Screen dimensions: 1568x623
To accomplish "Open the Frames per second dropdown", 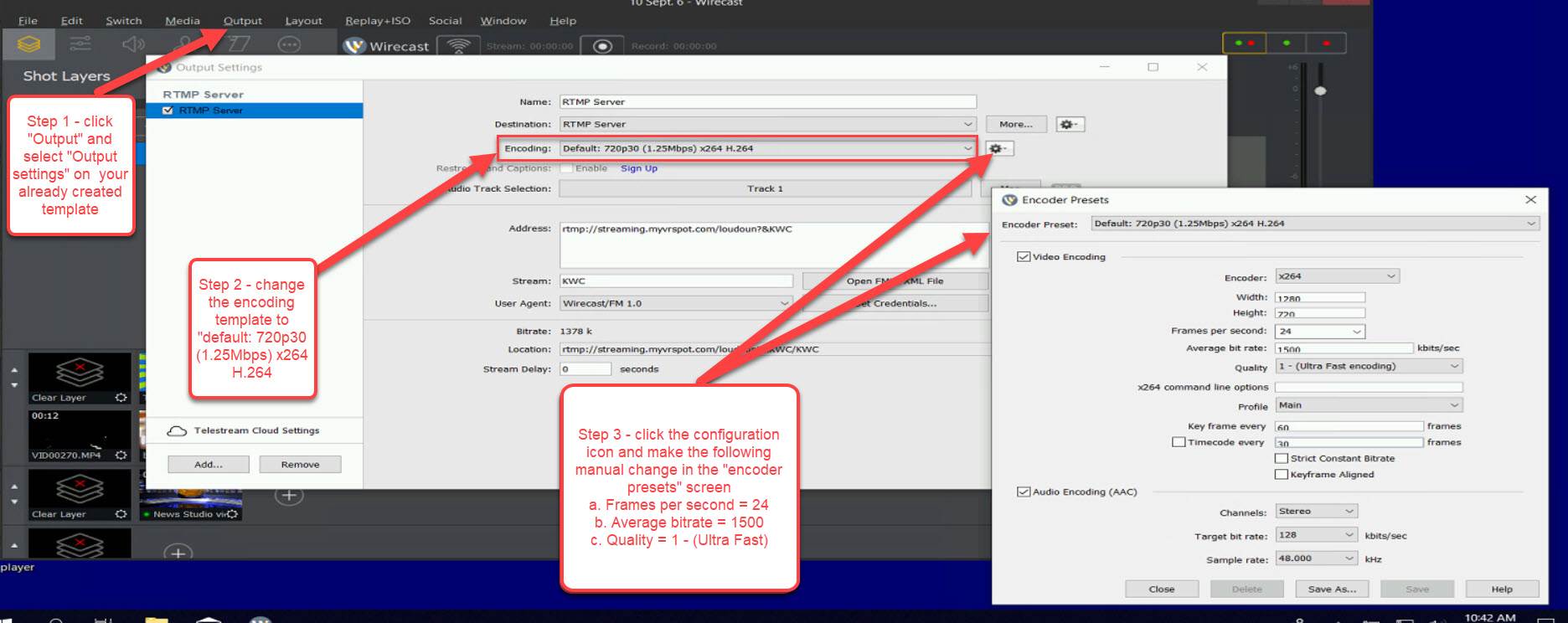I will point(1319,332).
